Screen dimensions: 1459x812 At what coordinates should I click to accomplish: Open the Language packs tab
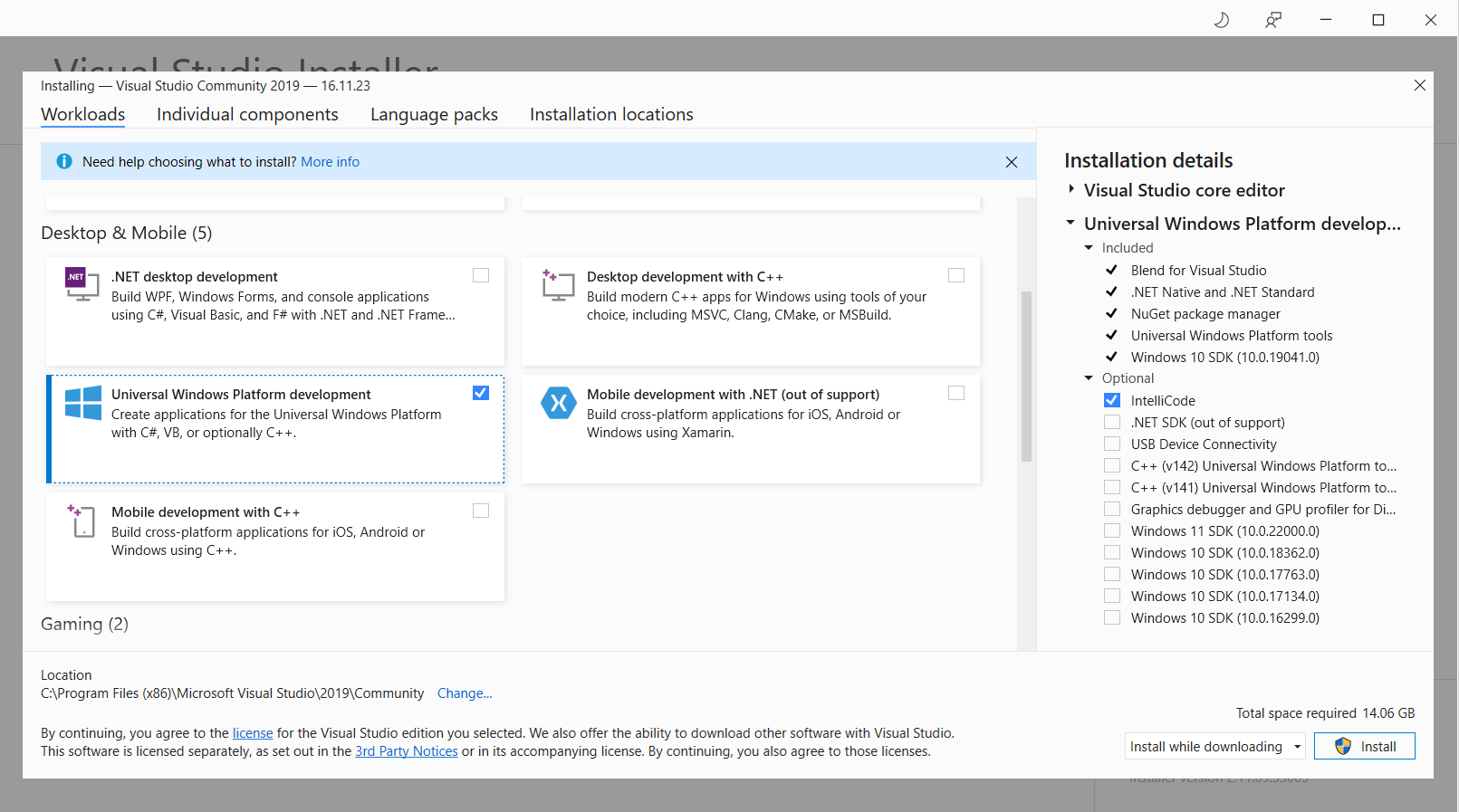pyautogui.click(x=434, y=114)
